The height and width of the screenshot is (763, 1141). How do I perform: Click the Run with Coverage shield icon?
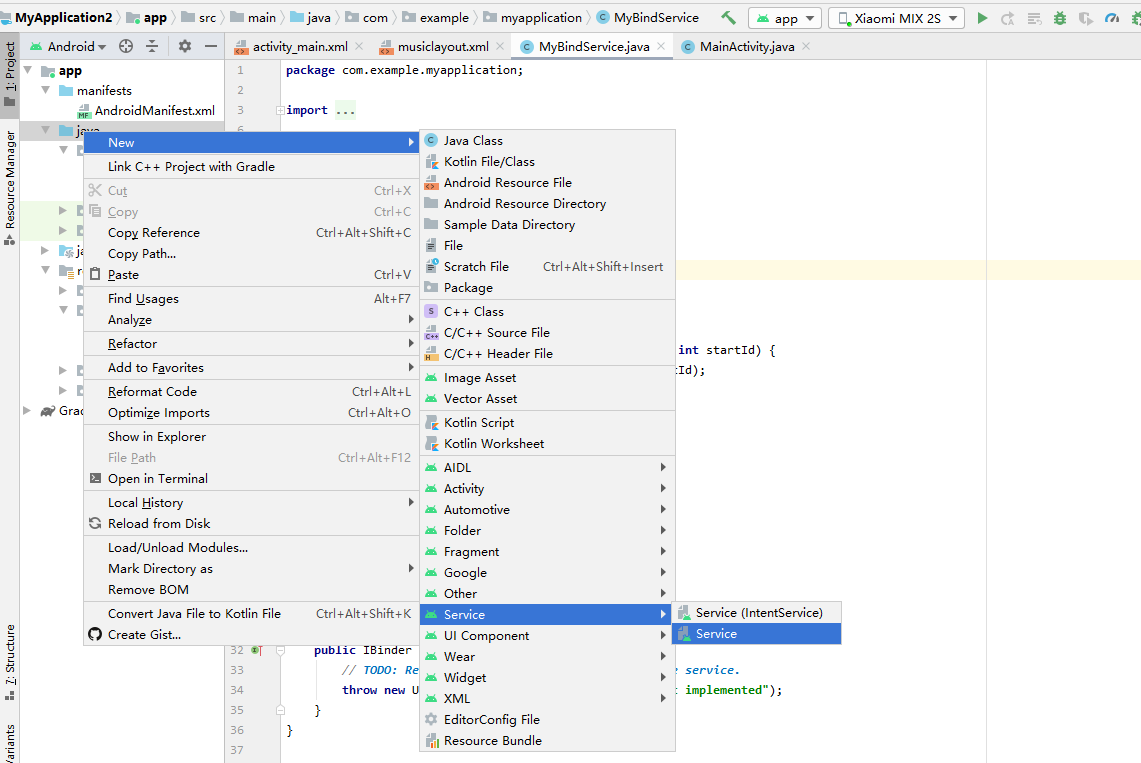point(1086,18)
